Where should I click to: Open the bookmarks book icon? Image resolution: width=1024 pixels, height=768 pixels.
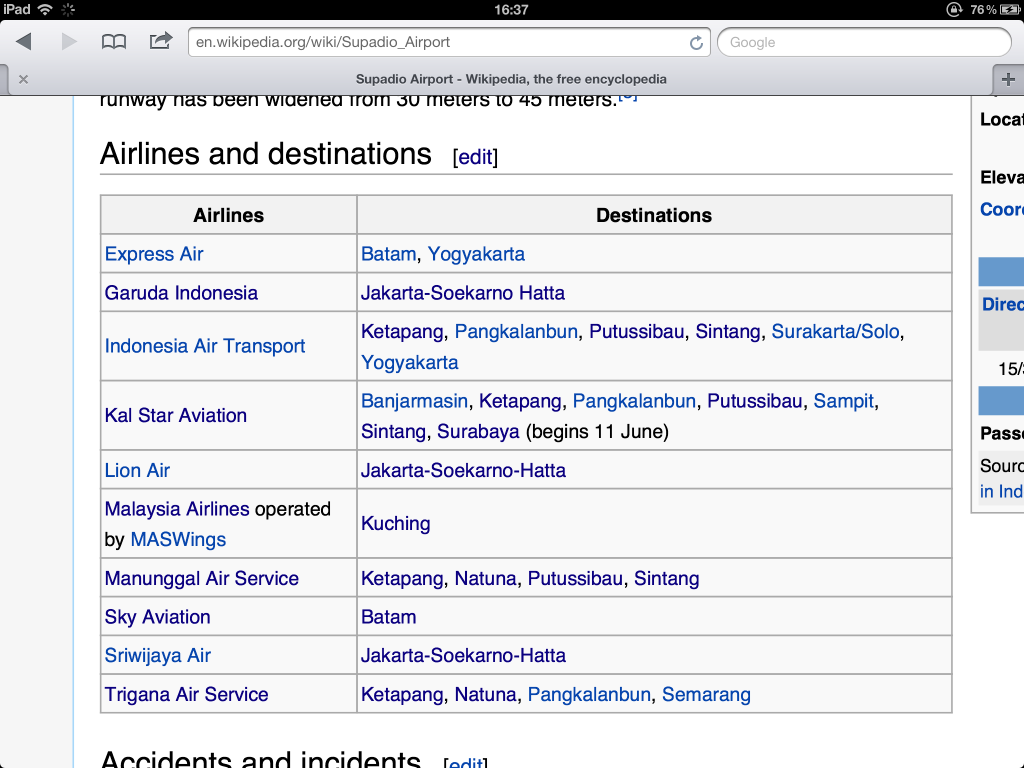click(115, 42)
